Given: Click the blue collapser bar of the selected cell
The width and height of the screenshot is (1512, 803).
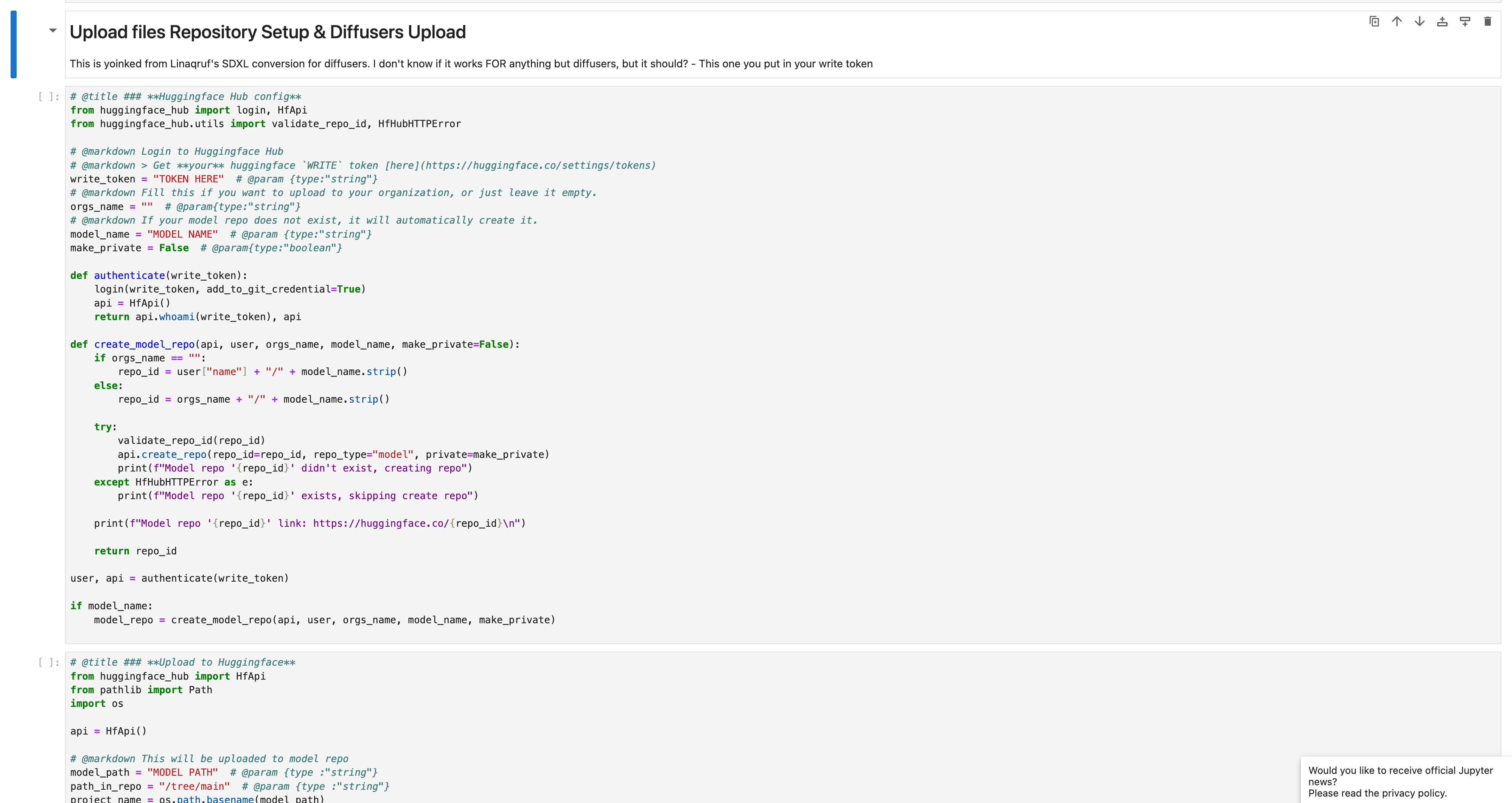Looking at the screenshot, I should click(14, 44).
